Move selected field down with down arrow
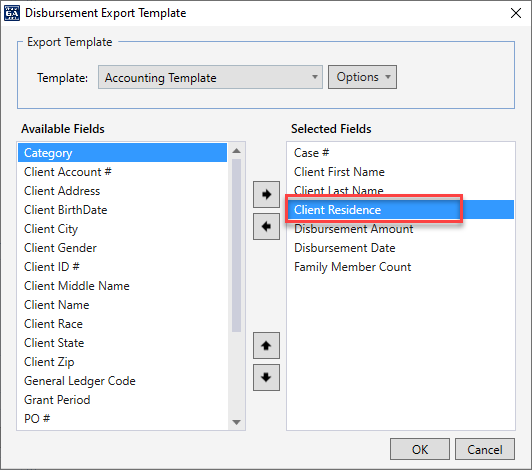Screen dimensions: 532x470 (266, 377)
